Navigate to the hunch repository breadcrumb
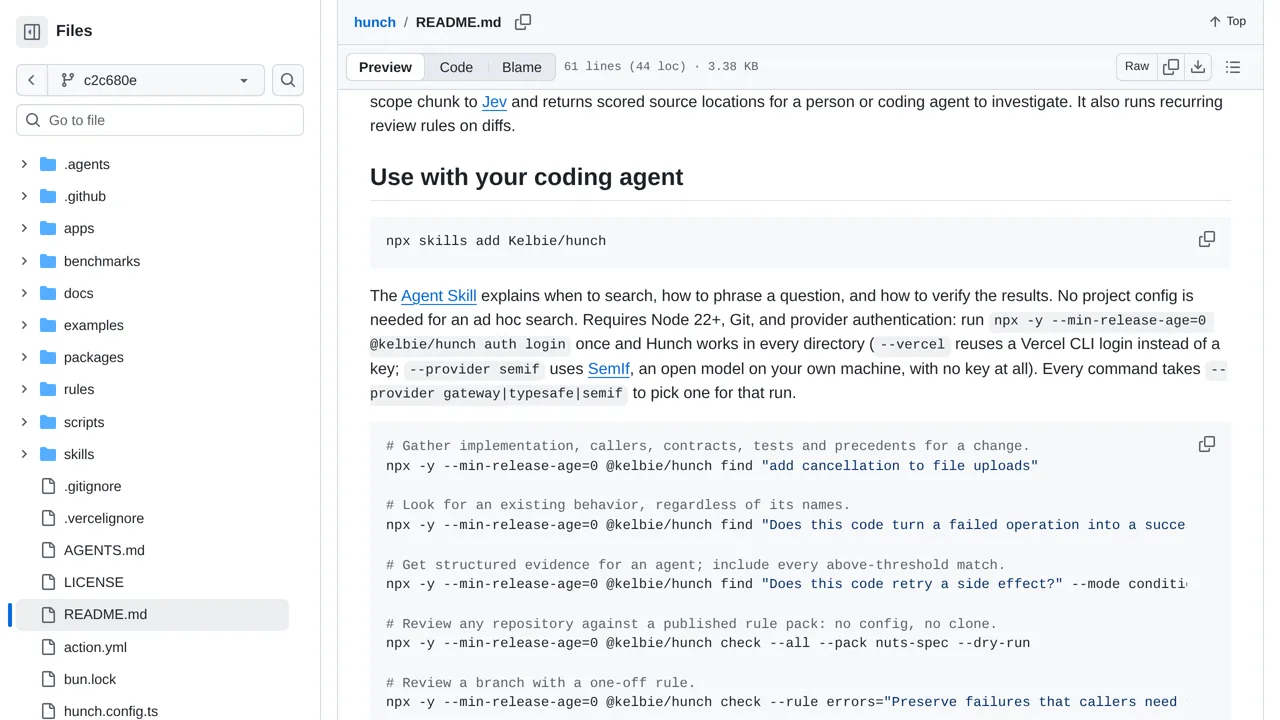Screen dimensions: 1280x720 (x=375, y=22)
